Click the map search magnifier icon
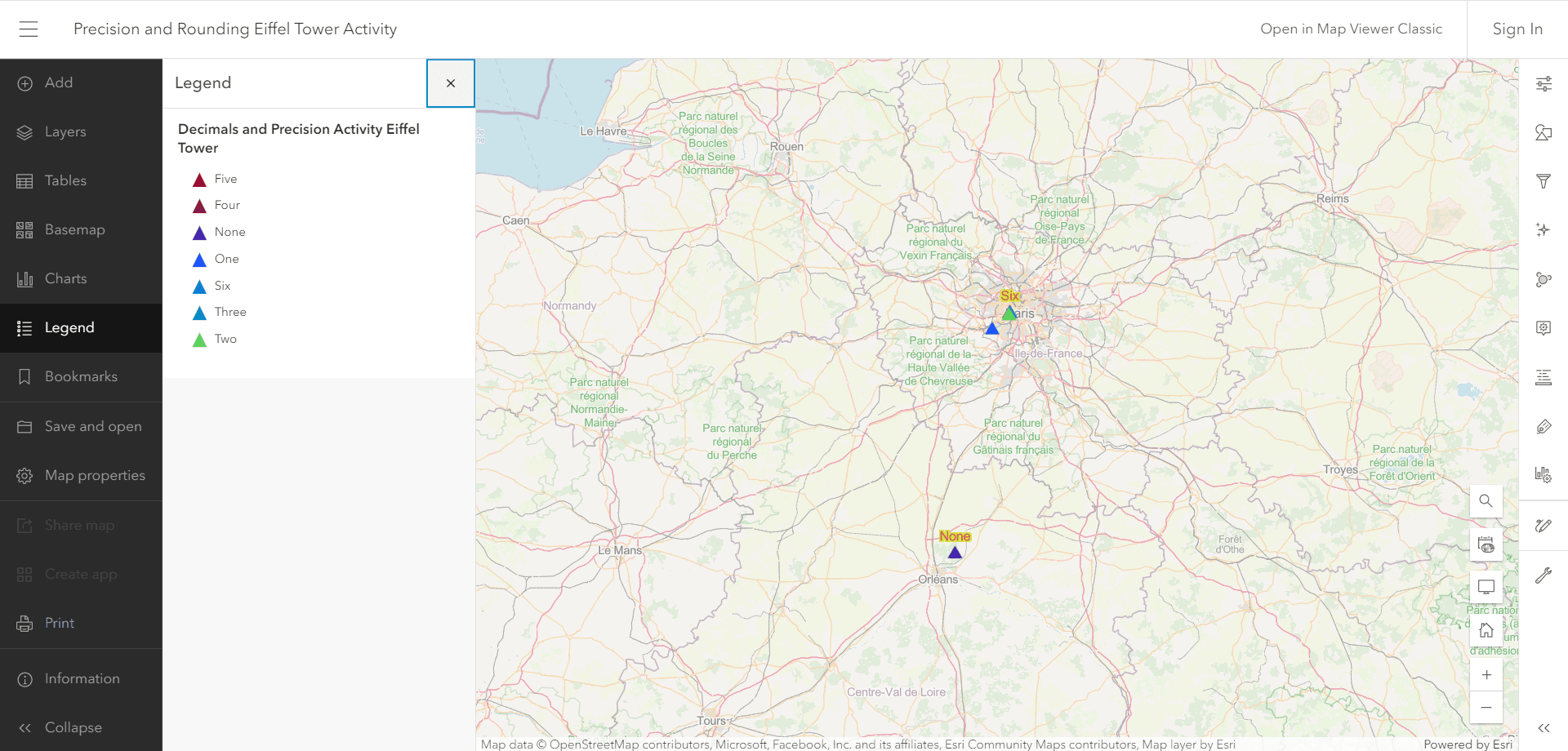Viewport: 1568px width, 751px height. [x=1486, y=501]
